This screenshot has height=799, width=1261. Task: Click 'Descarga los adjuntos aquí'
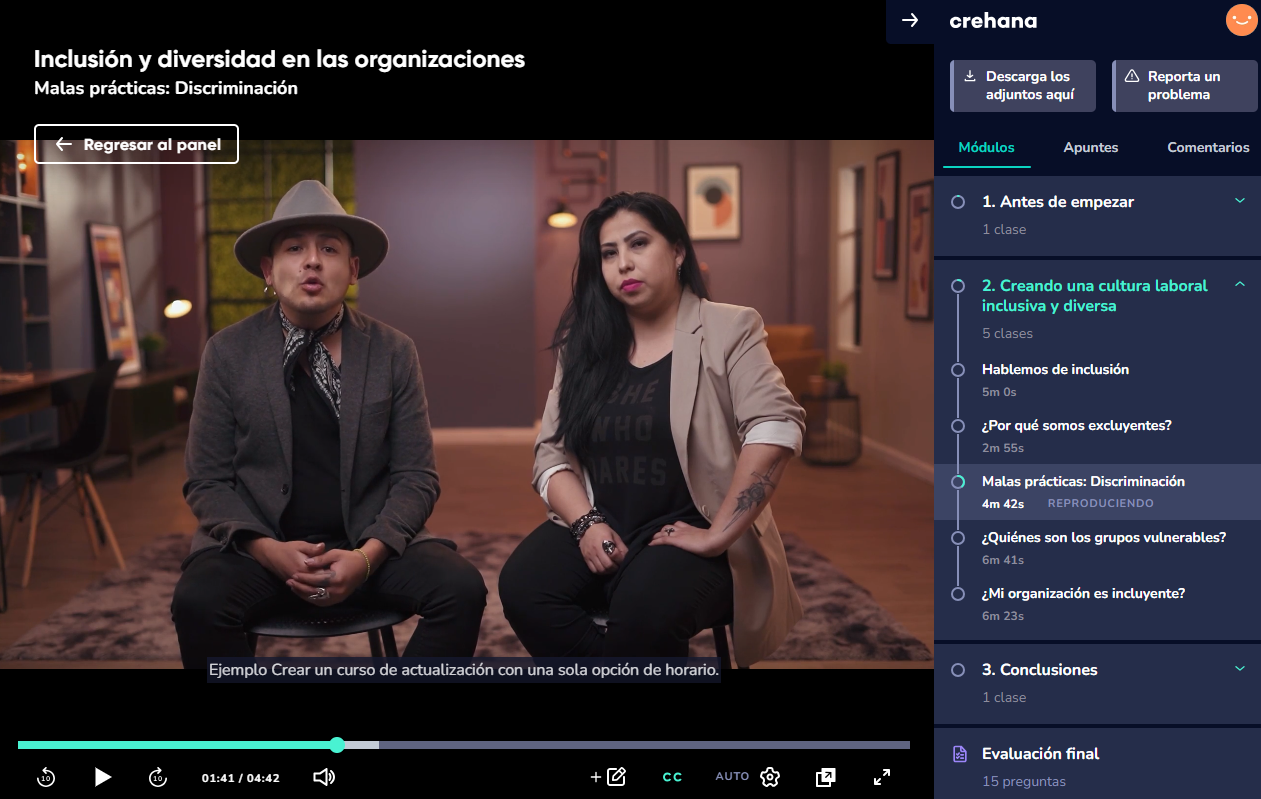click(x=1022, y=86)
